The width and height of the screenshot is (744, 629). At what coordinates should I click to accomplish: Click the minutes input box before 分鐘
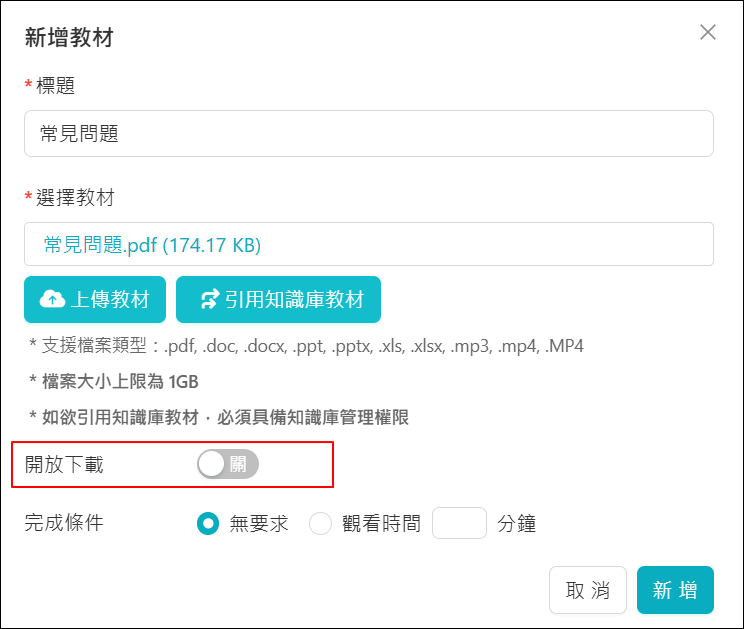coord(459,523)
